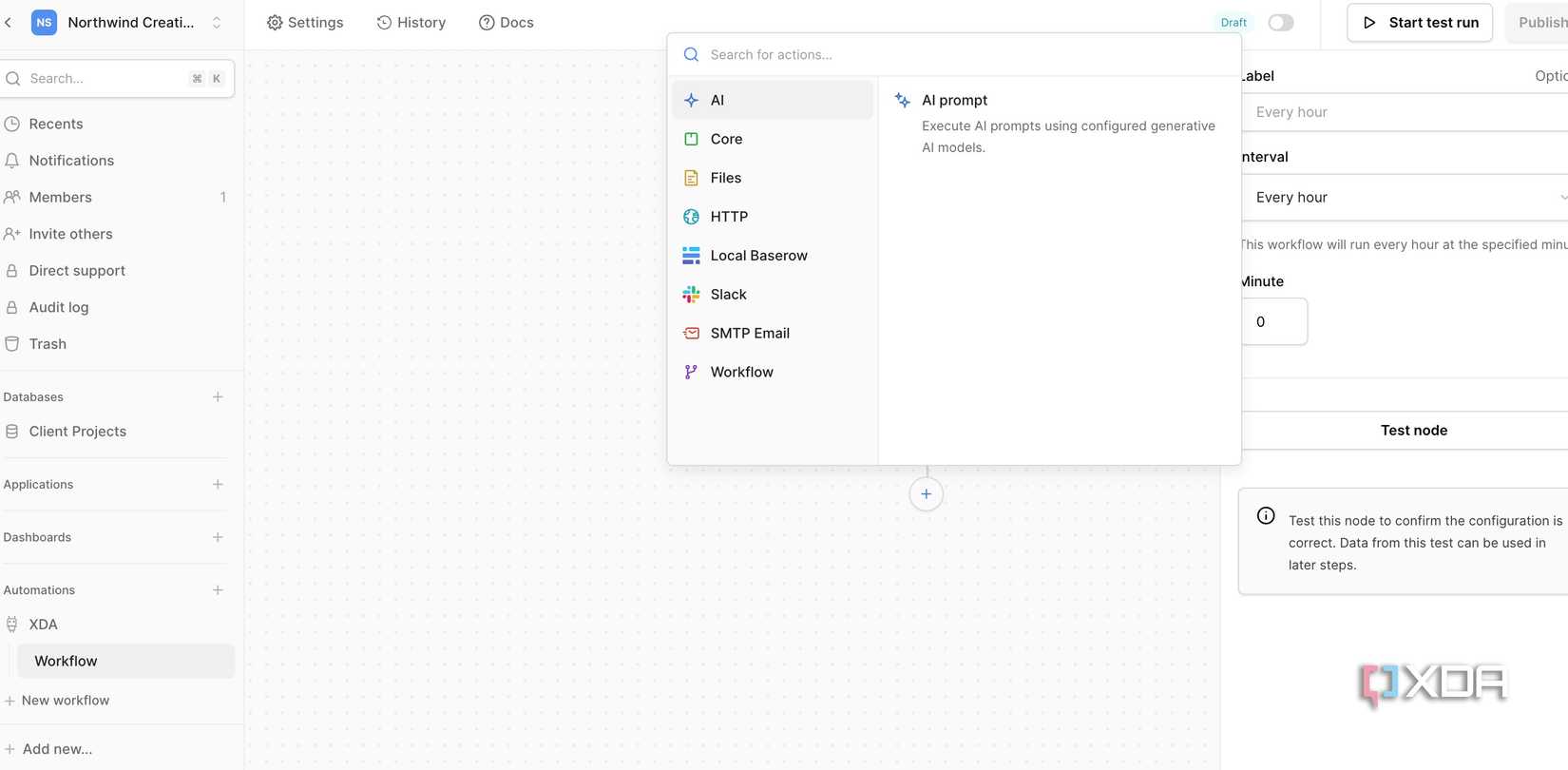Add a new database with plus icon

coord(218,396)
